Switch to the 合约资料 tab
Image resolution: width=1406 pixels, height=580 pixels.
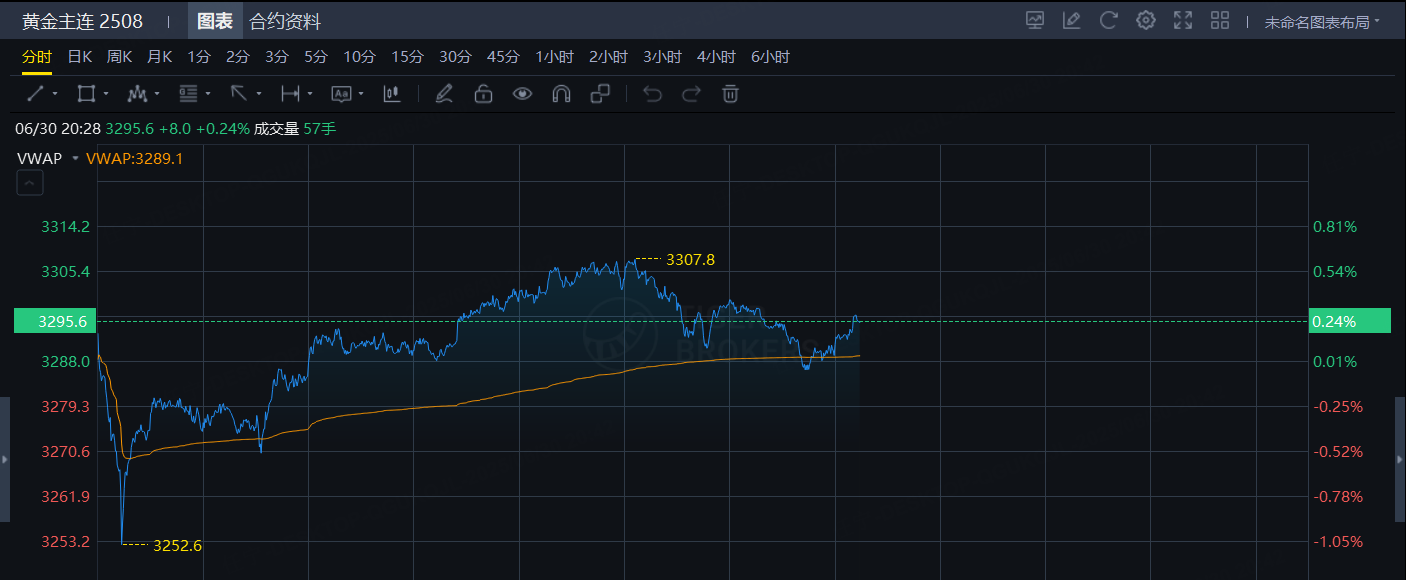tap(285, 21)
